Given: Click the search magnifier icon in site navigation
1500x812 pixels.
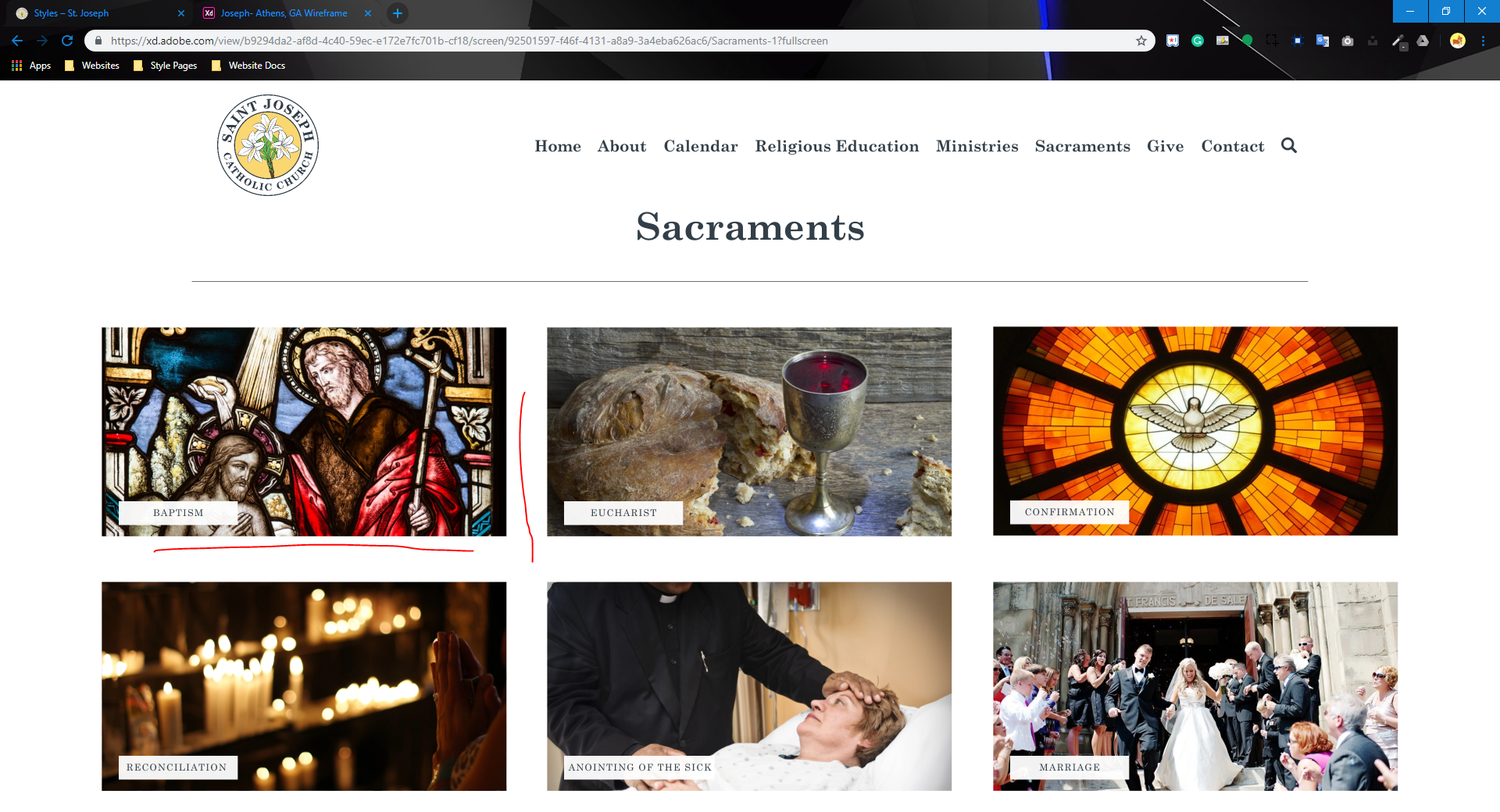Looking at the screenshot, I should [x=1289, y=145].
